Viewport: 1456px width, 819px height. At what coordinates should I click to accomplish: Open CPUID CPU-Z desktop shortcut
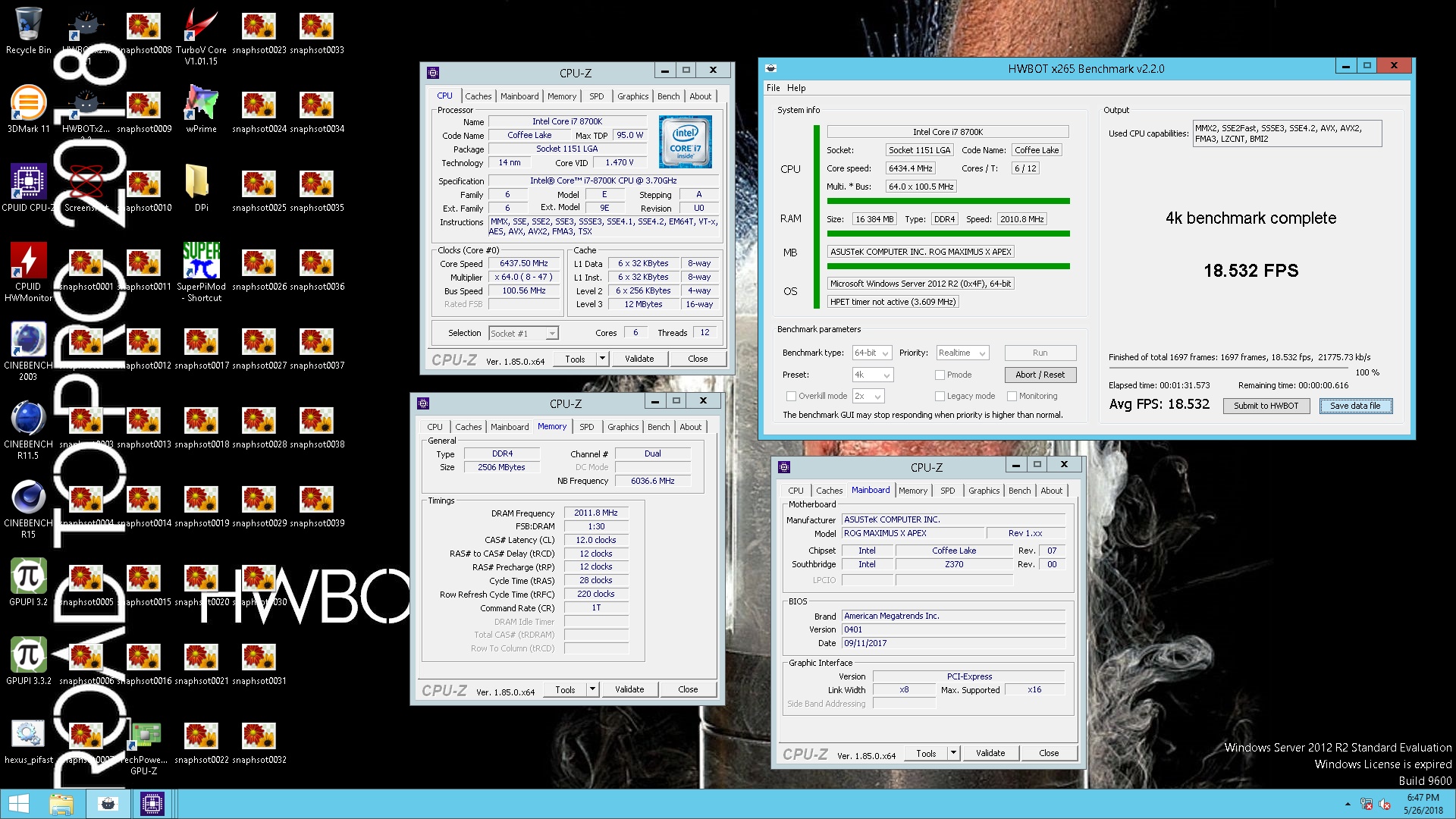pyautogui.click(x=28, y=188)
